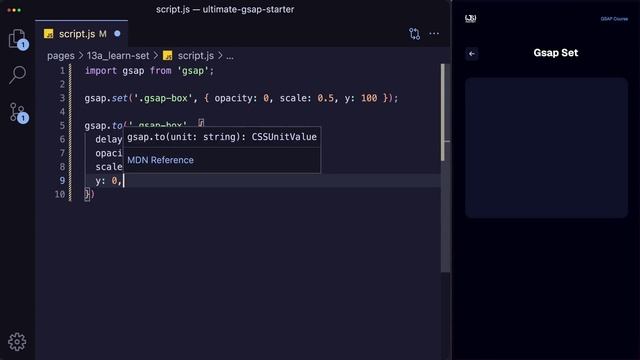640x360 pixels.
Task: Click the y: 0 line in the editor
Action: coord(109,180)
